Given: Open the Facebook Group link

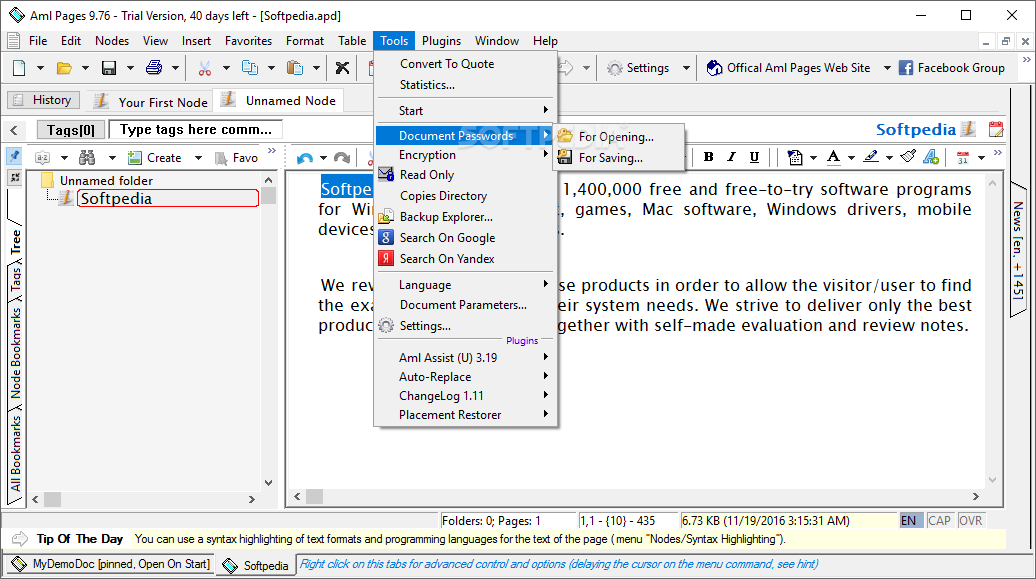Looking at the screenshot, I should [952, 67].
